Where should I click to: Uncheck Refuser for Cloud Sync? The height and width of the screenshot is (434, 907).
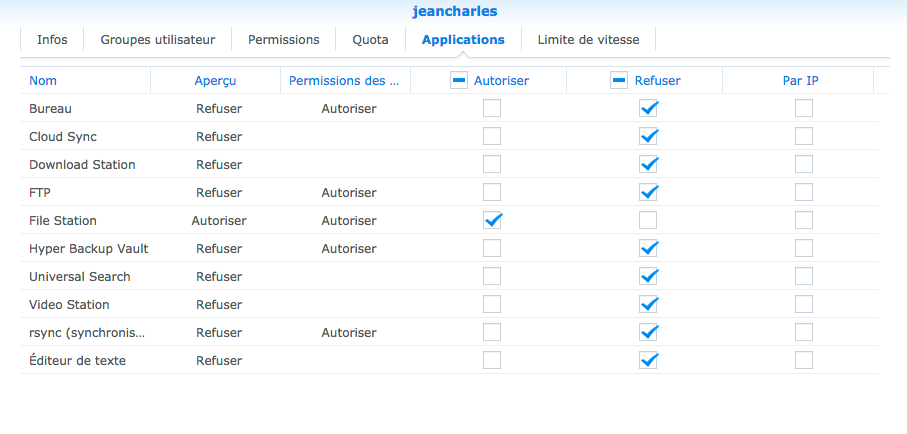[649, 136]
